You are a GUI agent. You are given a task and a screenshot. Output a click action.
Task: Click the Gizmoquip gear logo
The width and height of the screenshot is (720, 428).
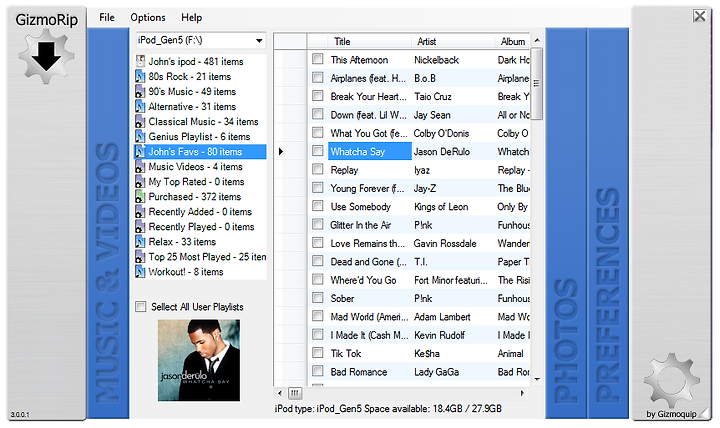672,380
